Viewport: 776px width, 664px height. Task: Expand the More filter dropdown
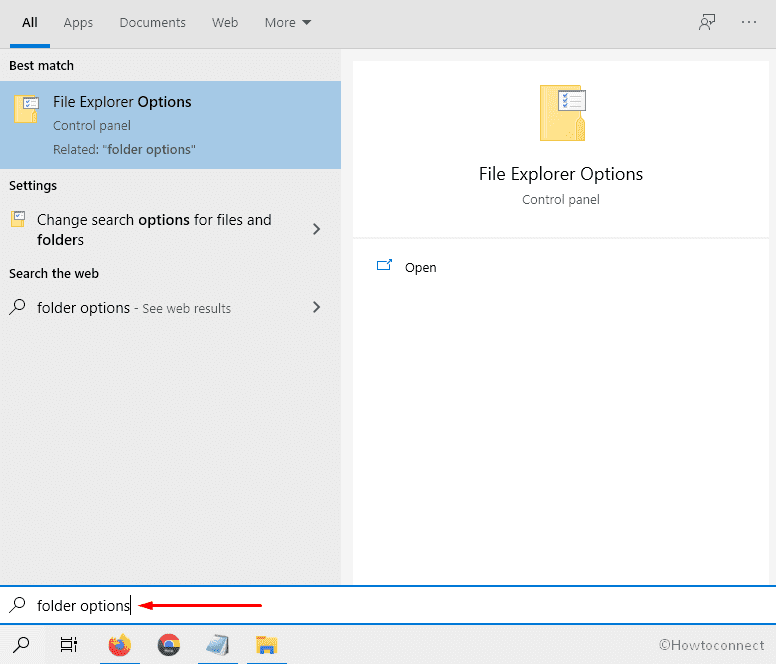[288, 23]
